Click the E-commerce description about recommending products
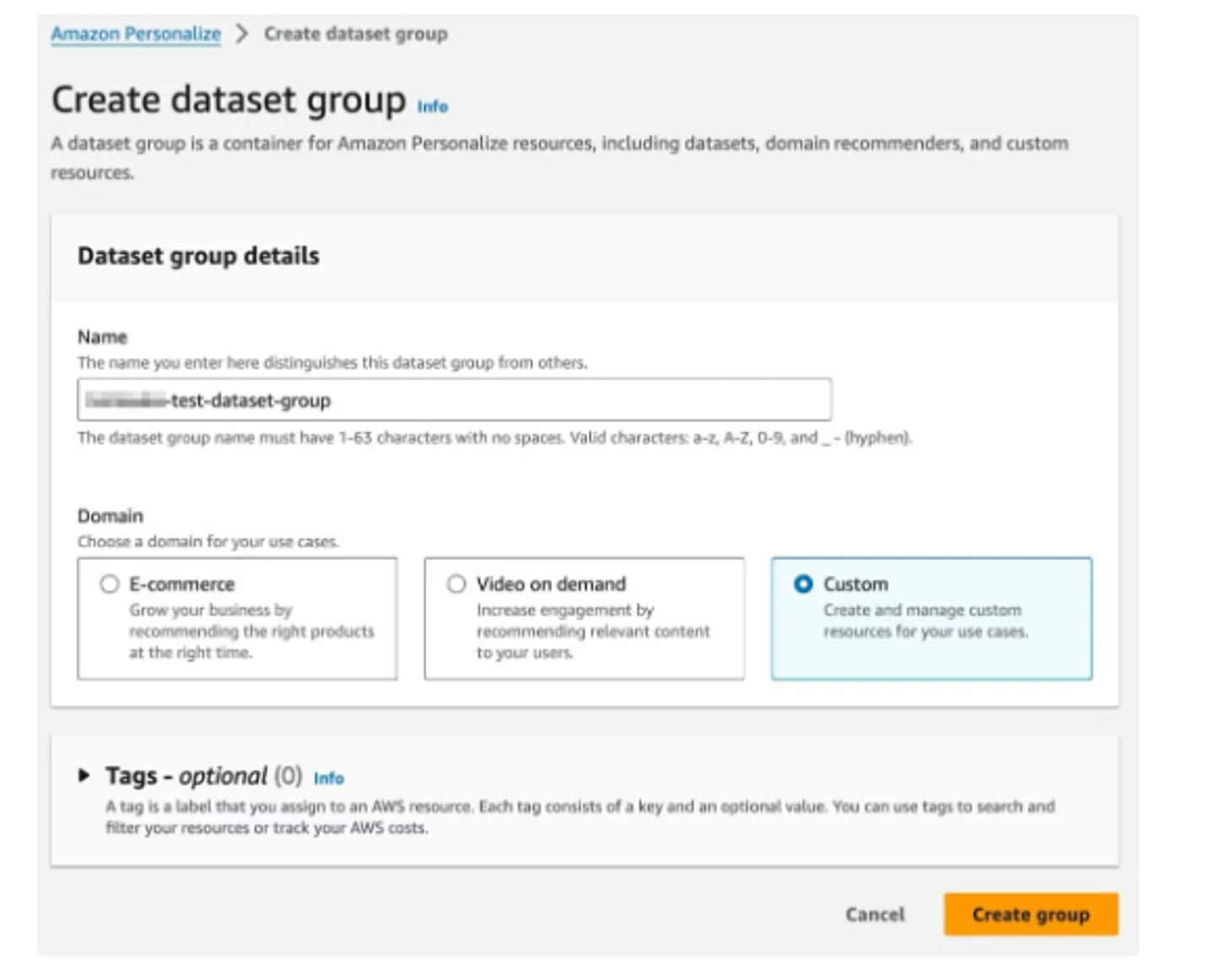Viewport: 1215px width, 980px height. (251, 631)
